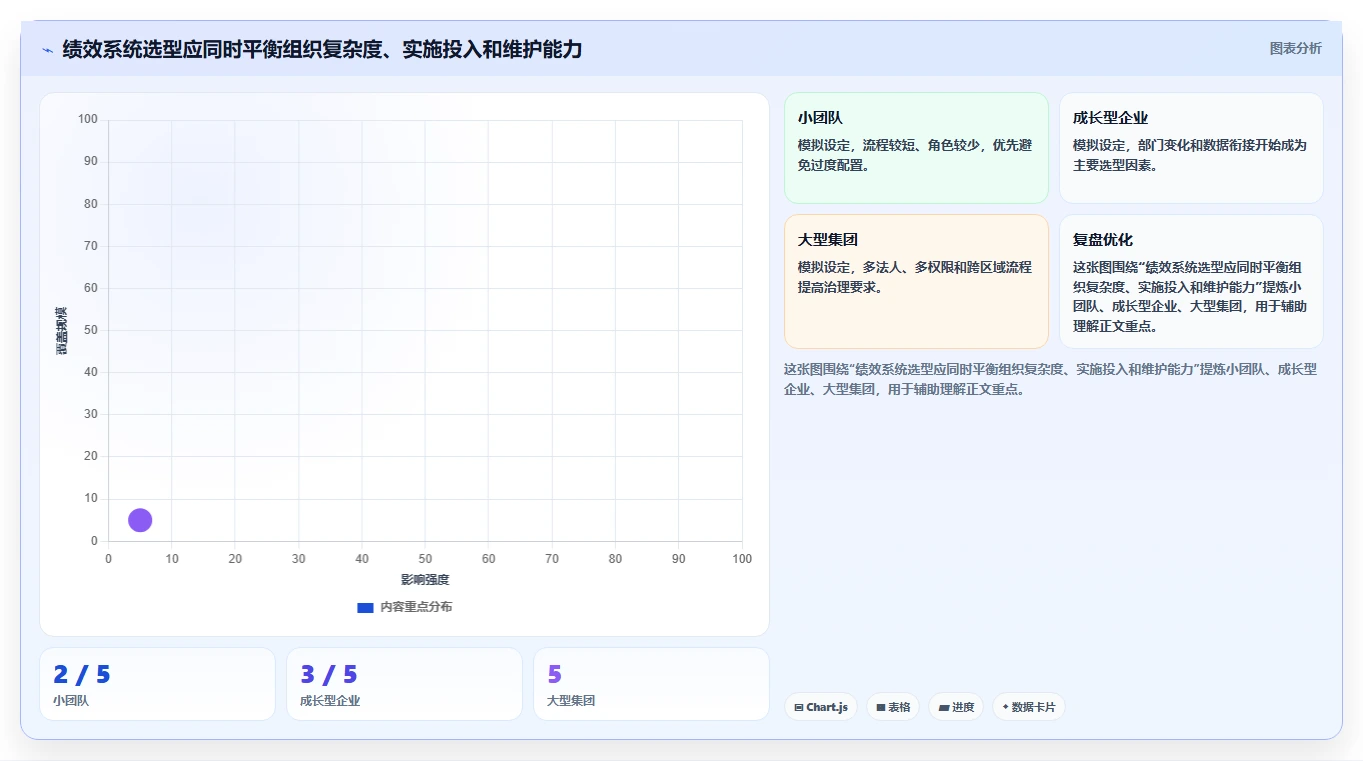Click the 50 label on the x-axis
The image size is (1363, 761).
click(x=425, y=559)
